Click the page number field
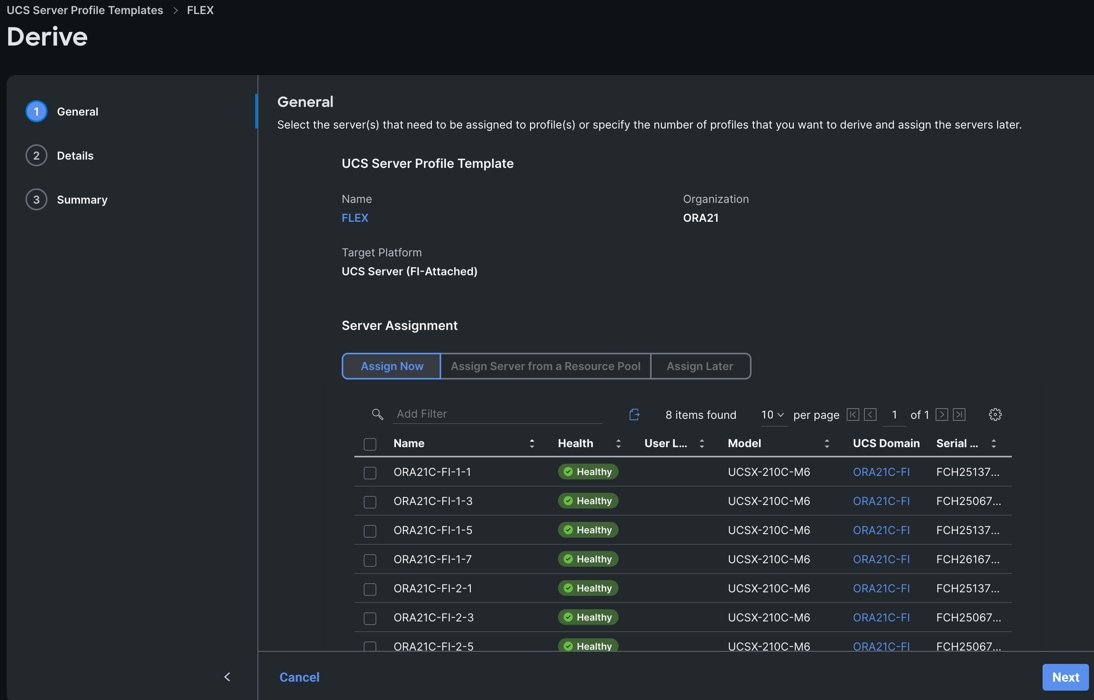Image resolution: width=1094 pixels, height=700 pixels. click(894, 415)
